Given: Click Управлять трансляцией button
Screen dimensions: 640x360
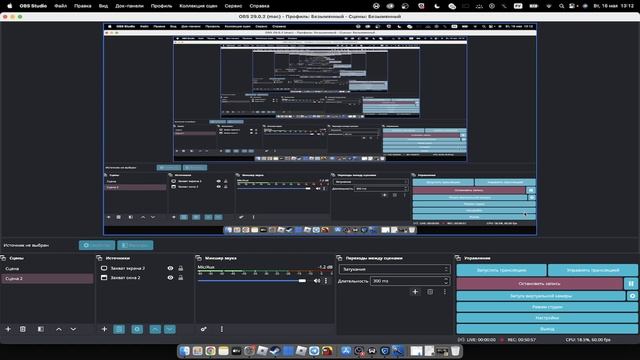Looking at the screenshot, I should coord(593,270).
